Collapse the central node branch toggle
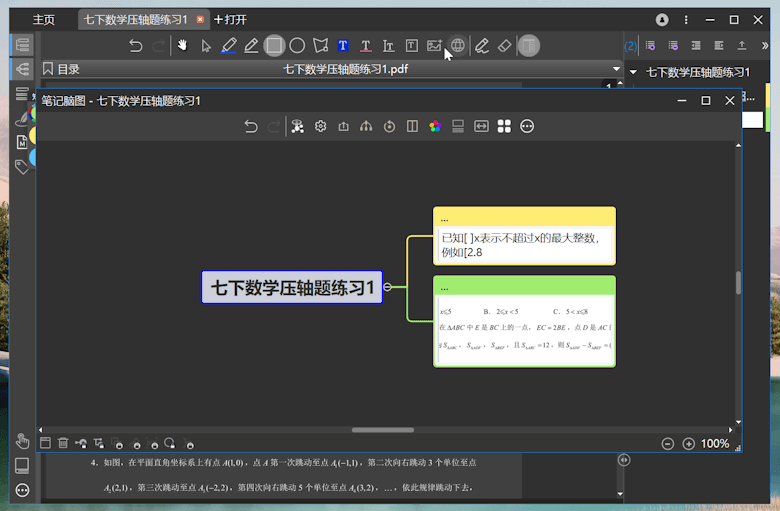 pyautogui.click(x=388, y=287)
